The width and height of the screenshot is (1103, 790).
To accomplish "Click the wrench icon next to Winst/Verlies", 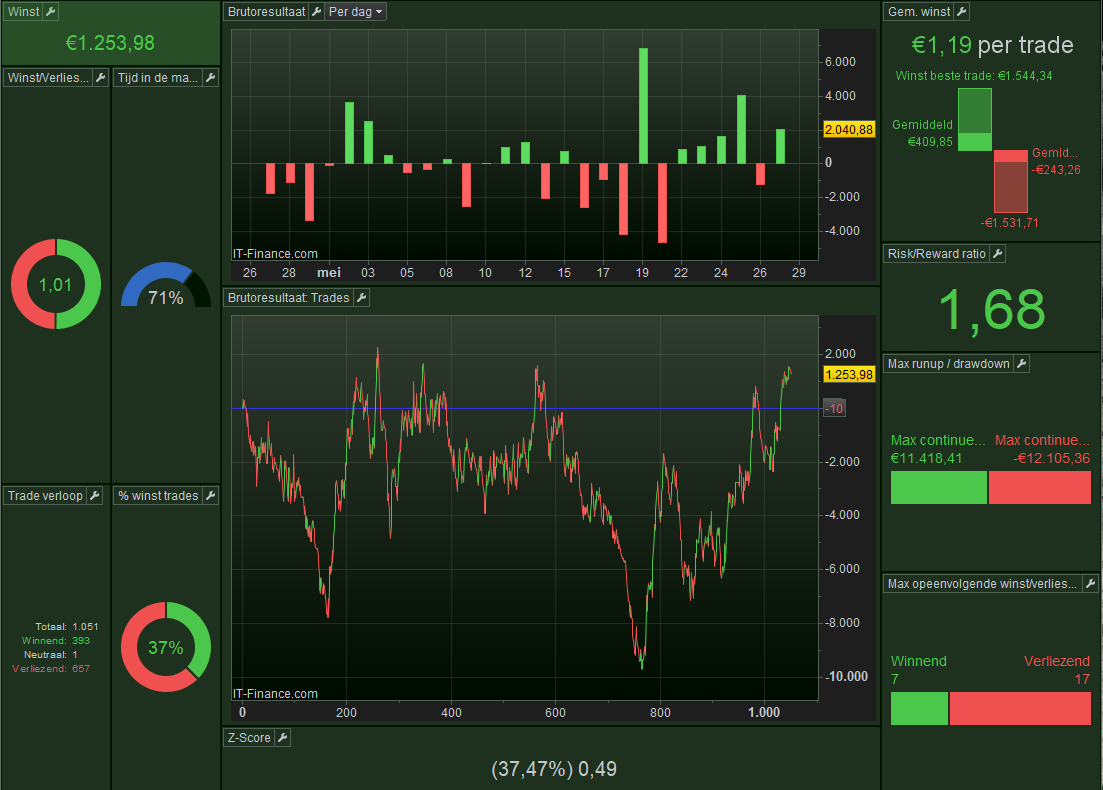I will [x=100, y=77].
